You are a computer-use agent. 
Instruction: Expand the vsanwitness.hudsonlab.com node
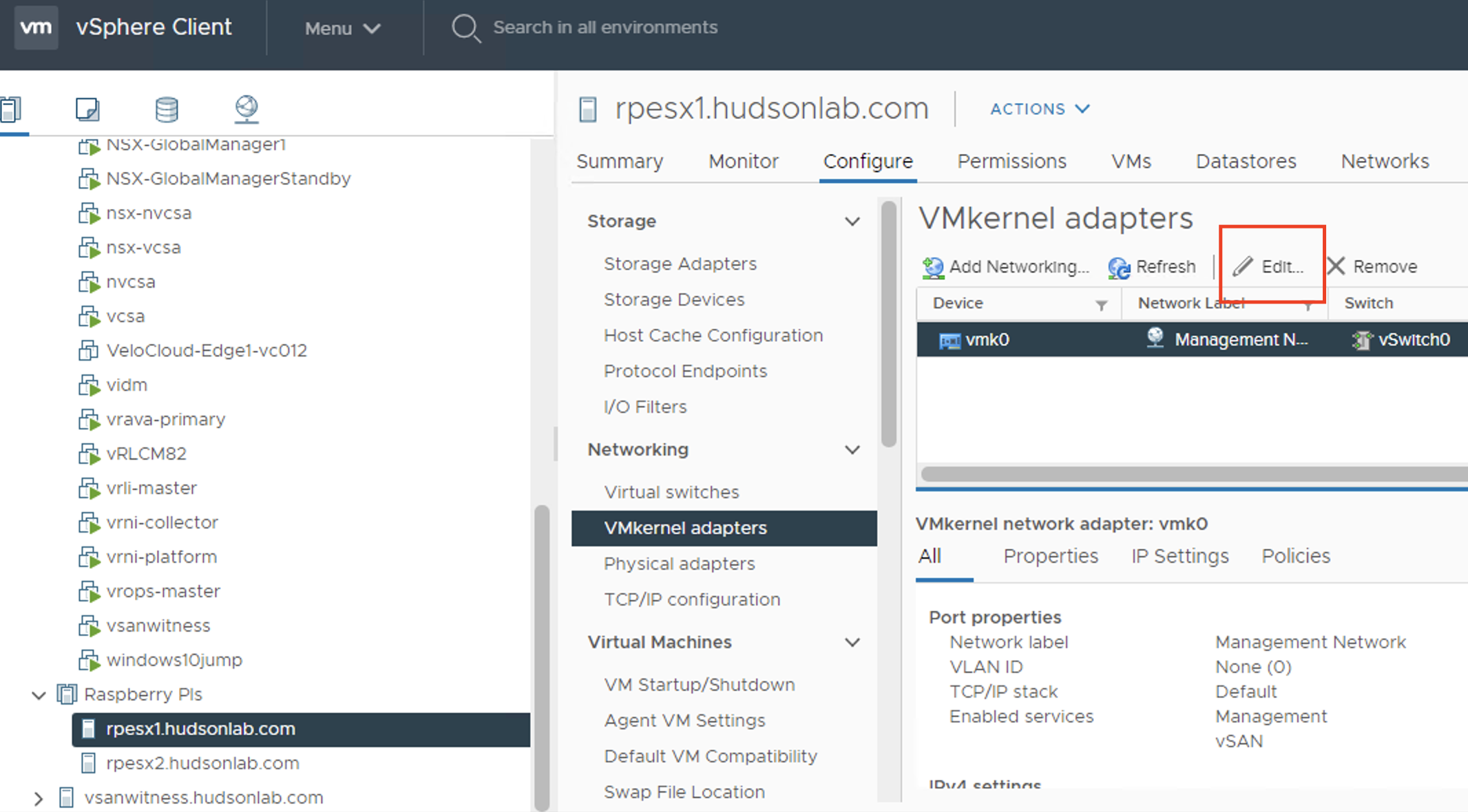pyautogui.click(x=39, y=798)
